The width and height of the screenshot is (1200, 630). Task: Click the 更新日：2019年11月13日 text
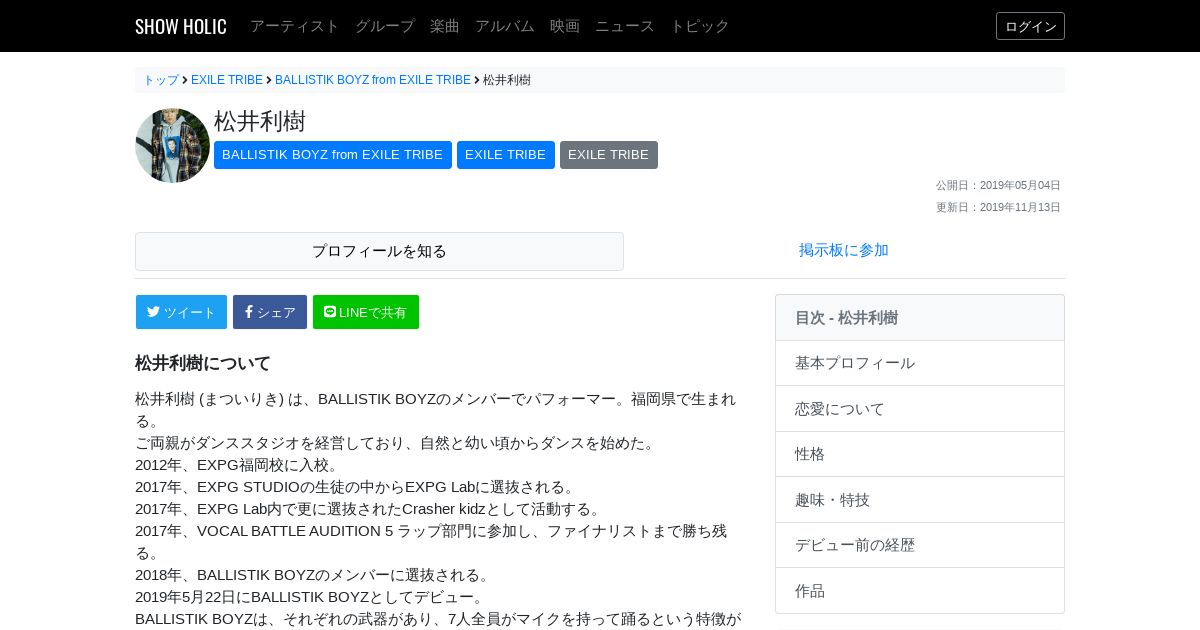998,207
